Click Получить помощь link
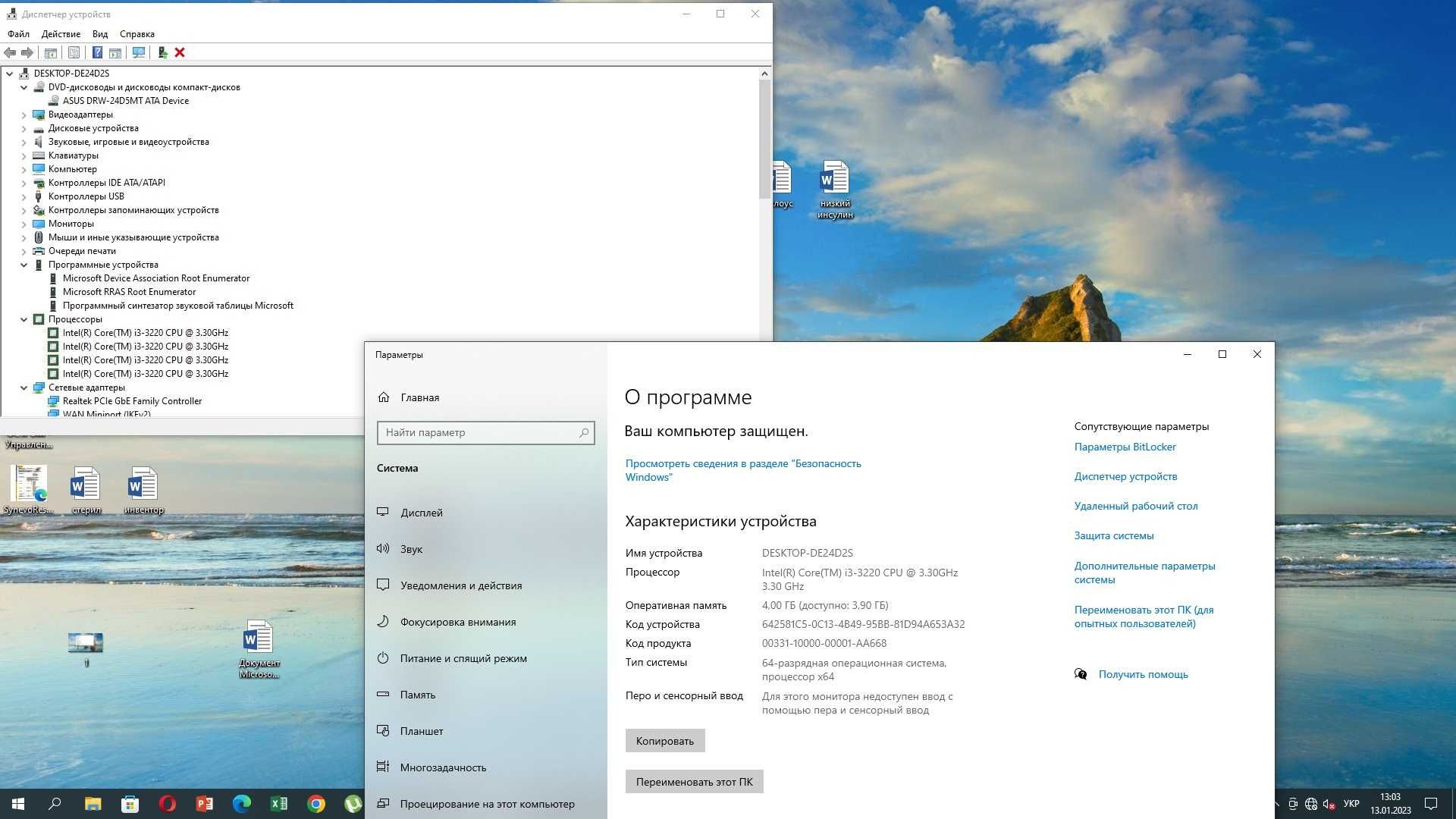1456x819 pixels. point(1143,674)
